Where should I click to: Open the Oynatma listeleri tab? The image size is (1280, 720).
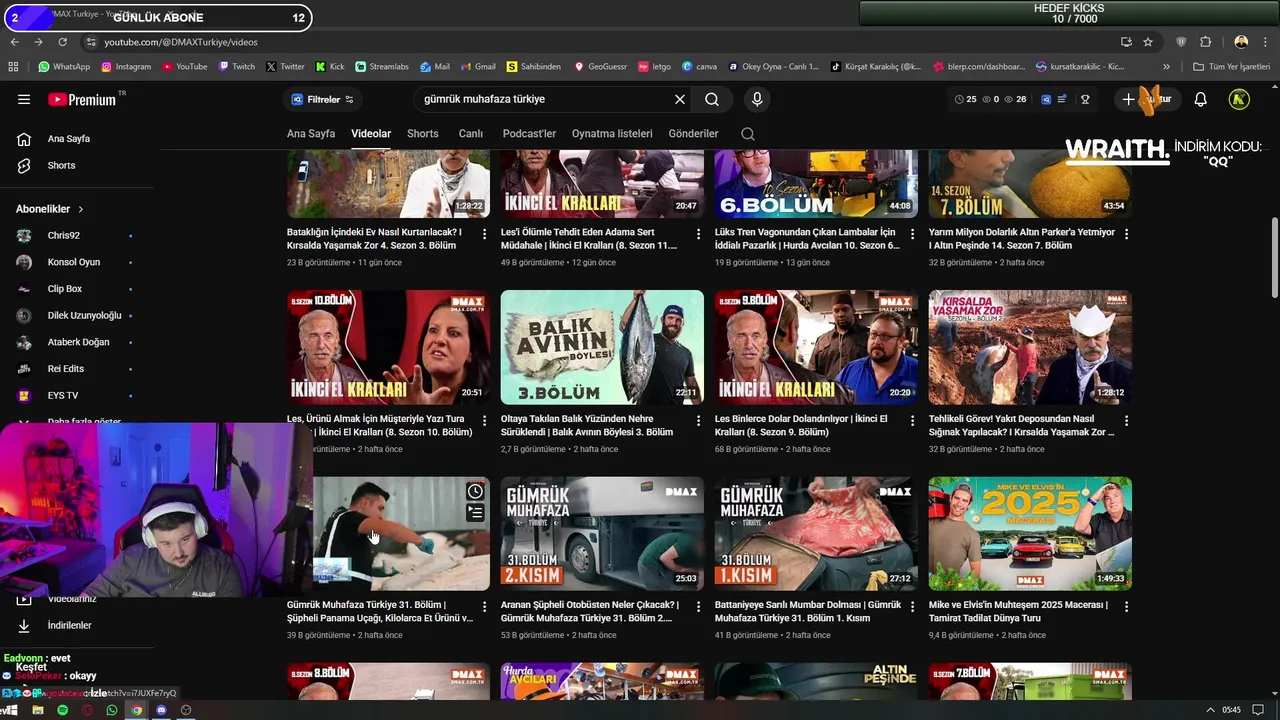[x=612, y=134]
